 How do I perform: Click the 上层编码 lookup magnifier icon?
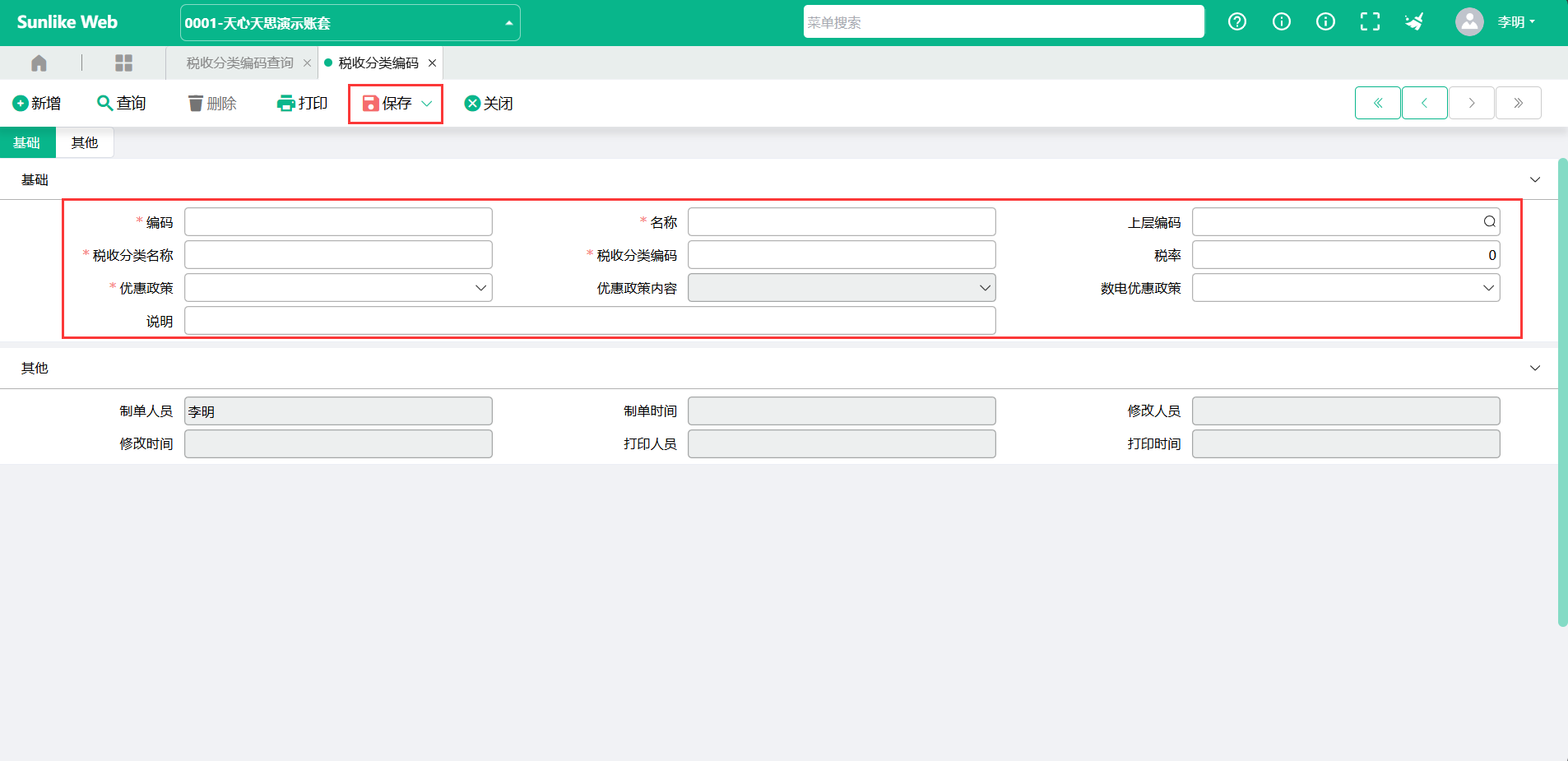coord(1489,221)
